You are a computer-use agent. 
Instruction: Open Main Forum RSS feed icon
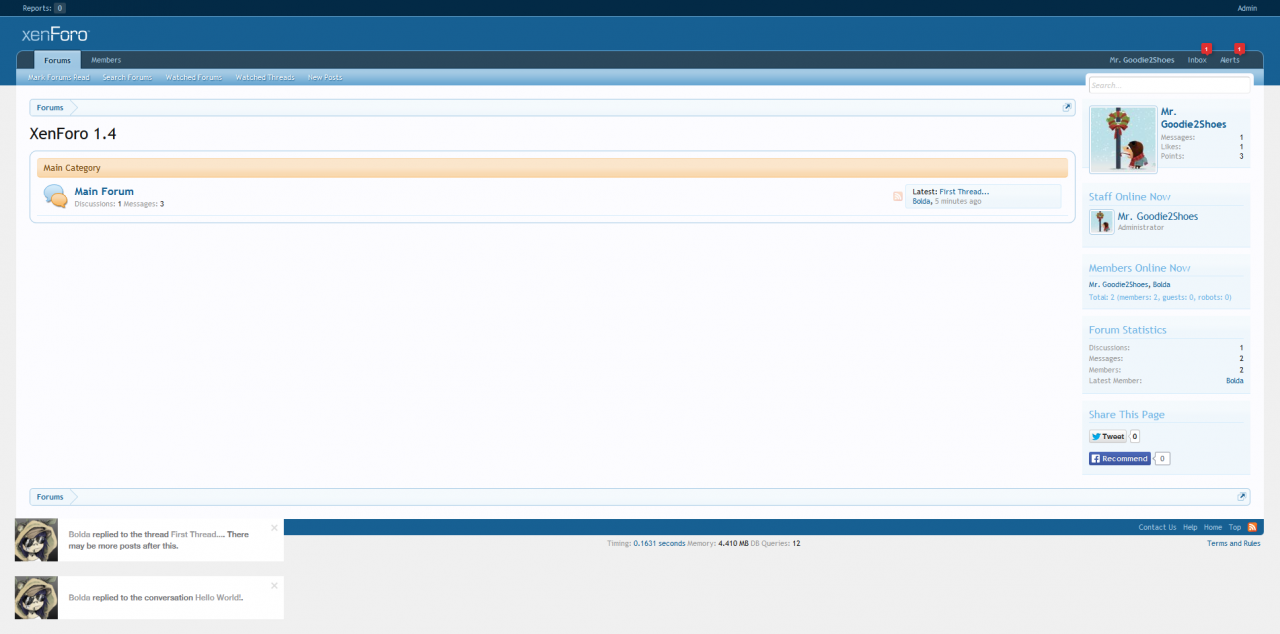pyautogui.click(x=898, y=196)
